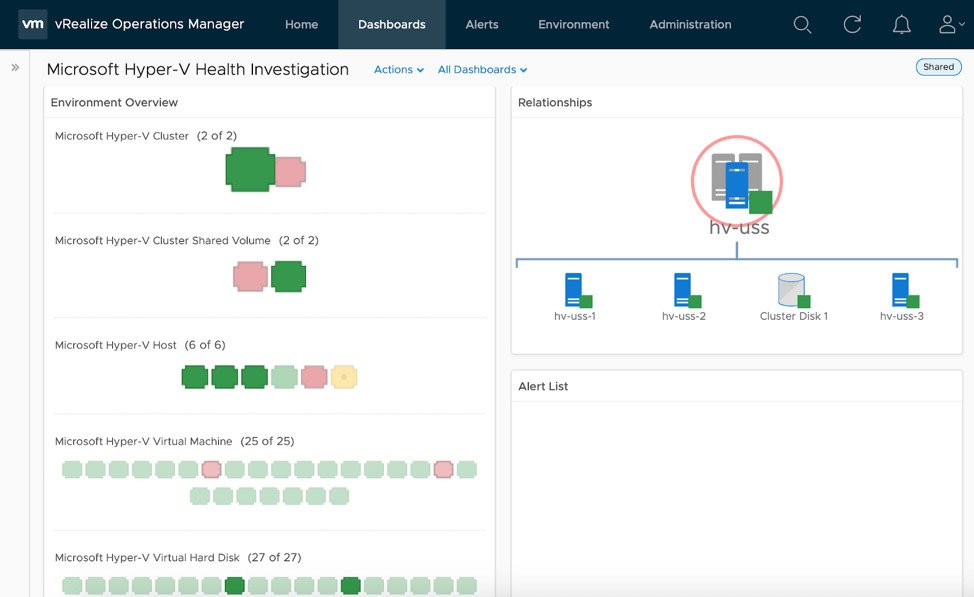Expand the All Dashboards dropdown
This screenshot has width=974, height=597.
pyautogui.click(x=482, y=70)
